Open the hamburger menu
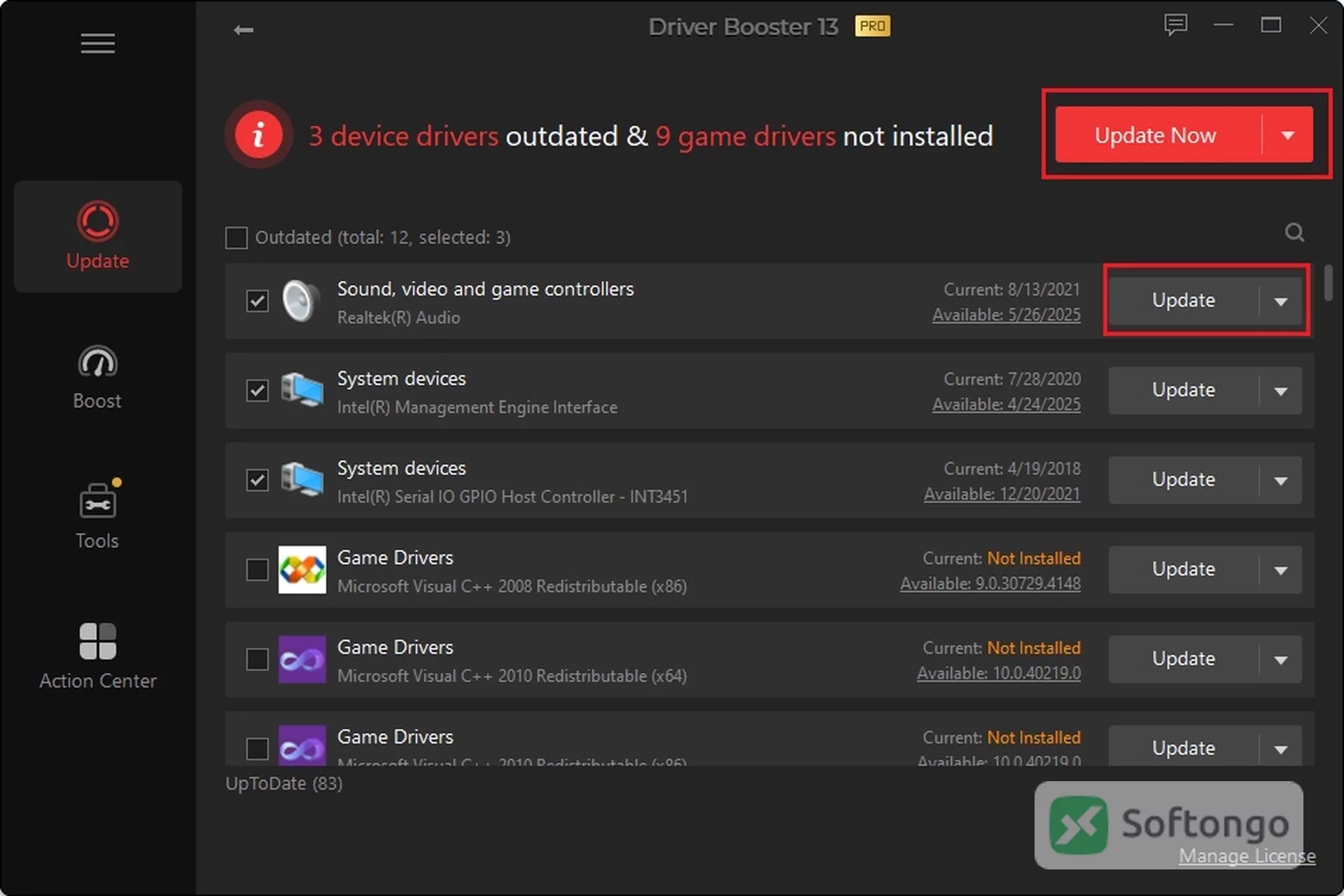 tap(97, 43)
